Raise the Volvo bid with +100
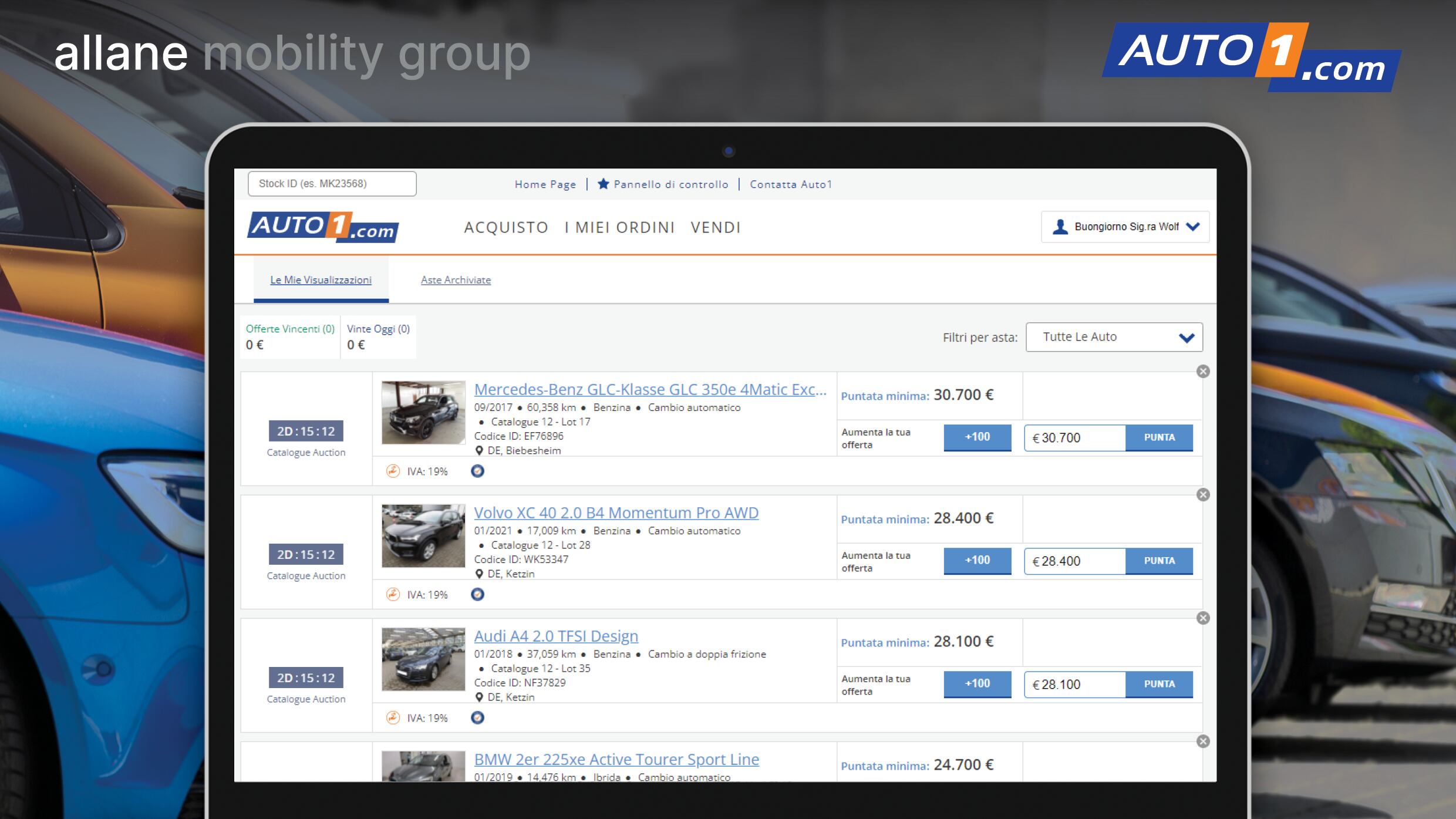Viewport: 1456px width, 819px height. [x=978, y=561]
